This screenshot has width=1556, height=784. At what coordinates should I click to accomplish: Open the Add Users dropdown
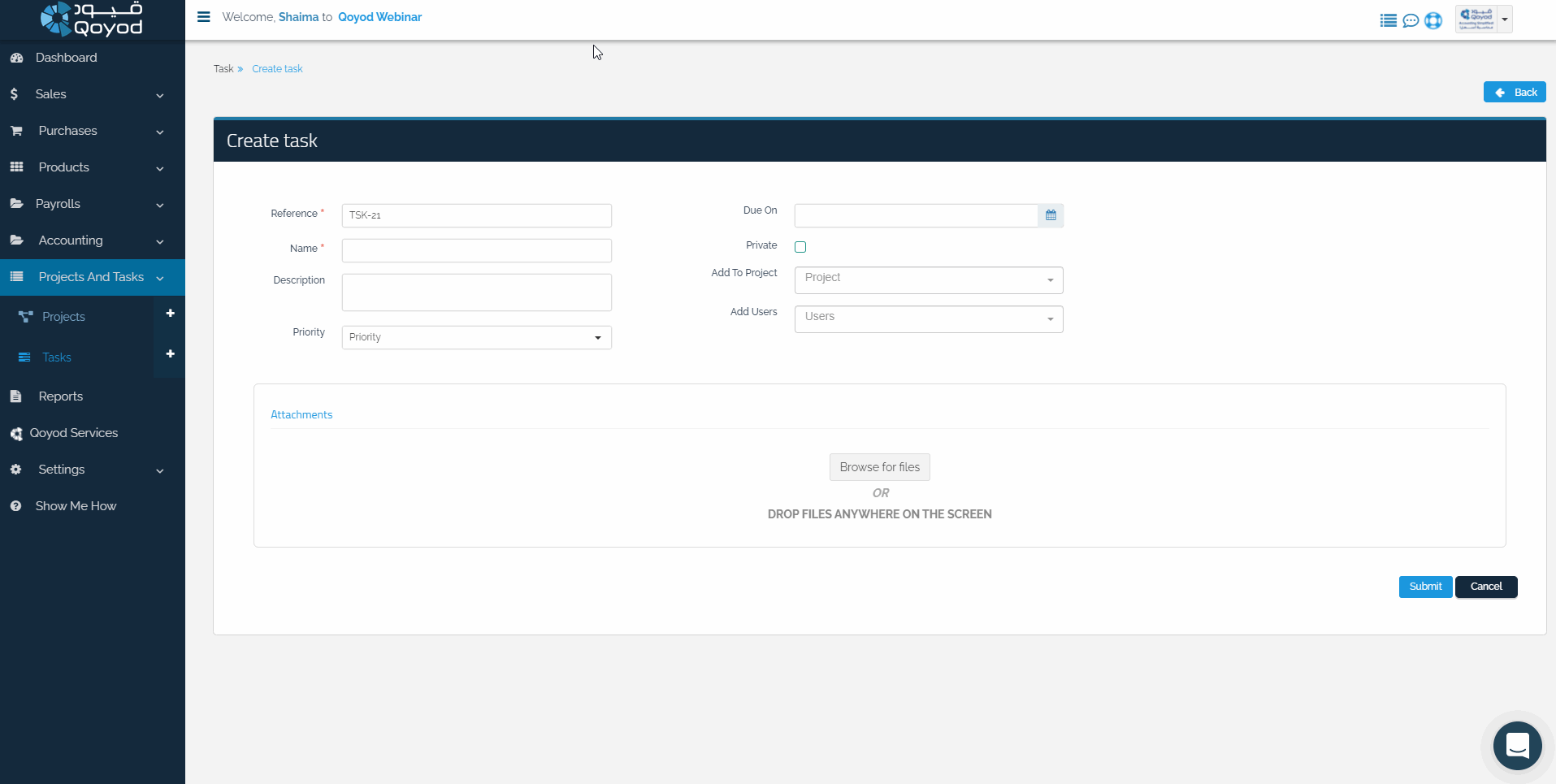(928, 318)
